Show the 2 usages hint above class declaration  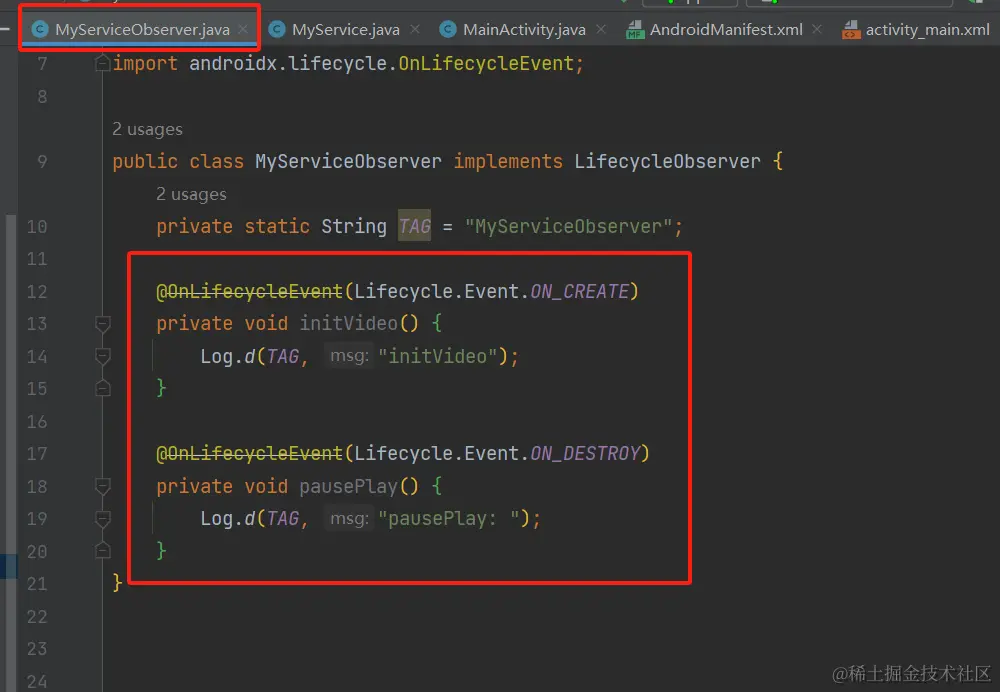[147, 129]
